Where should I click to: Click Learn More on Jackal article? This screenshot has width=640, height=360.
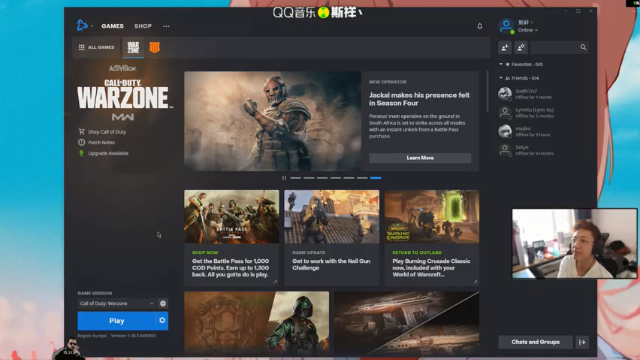tap(420, 158)
